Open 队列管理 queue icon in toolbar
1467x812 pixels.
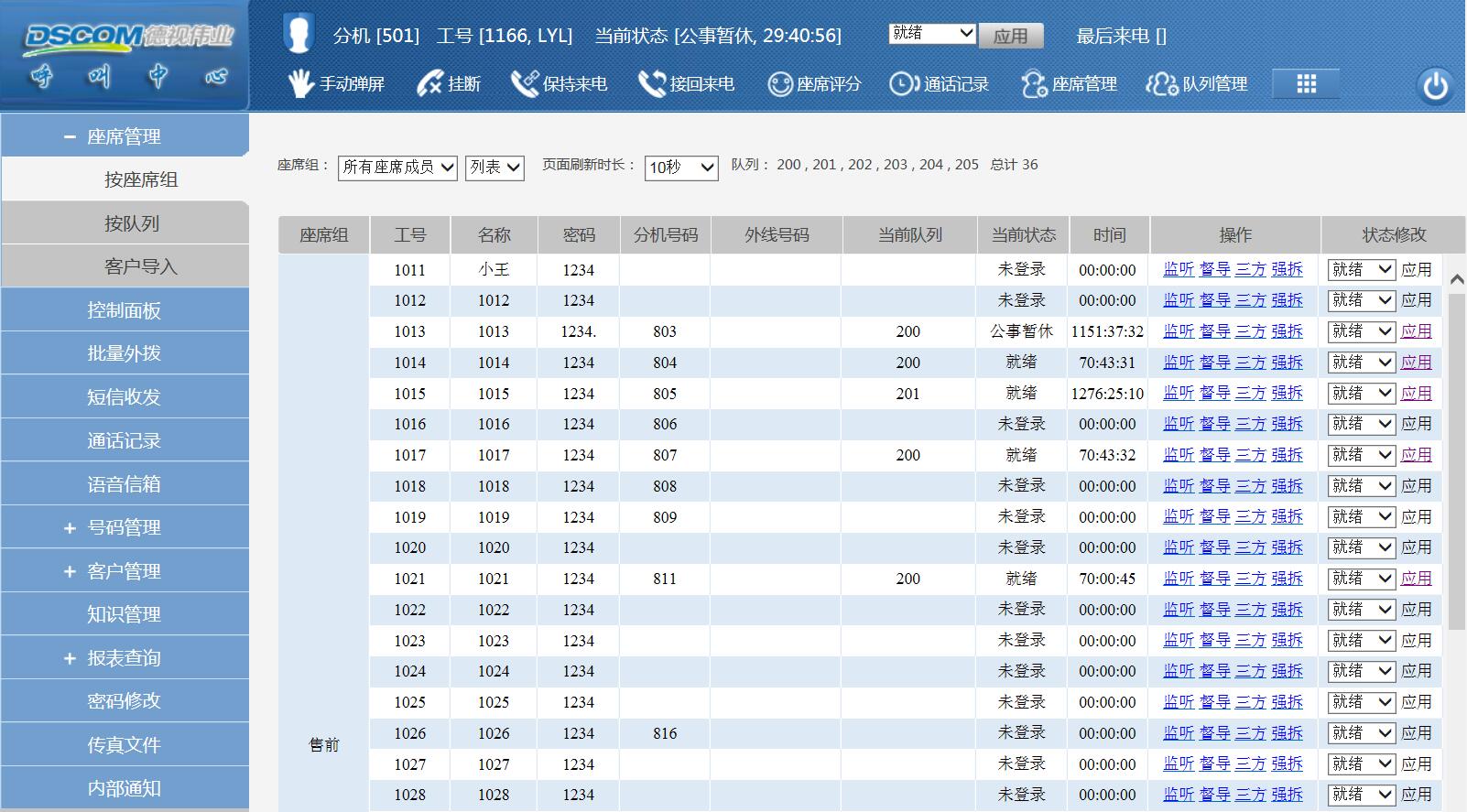coord(1161,84)
